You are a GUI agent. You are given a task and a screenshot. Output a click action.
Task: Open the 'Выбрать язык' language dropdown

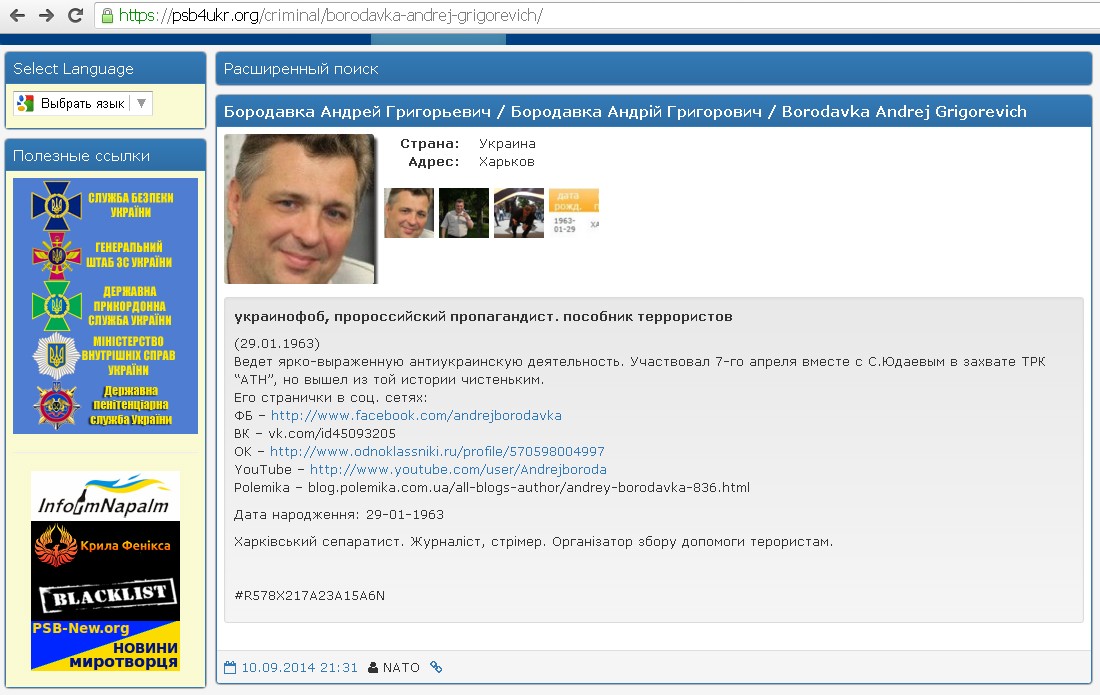pos(82,103)
